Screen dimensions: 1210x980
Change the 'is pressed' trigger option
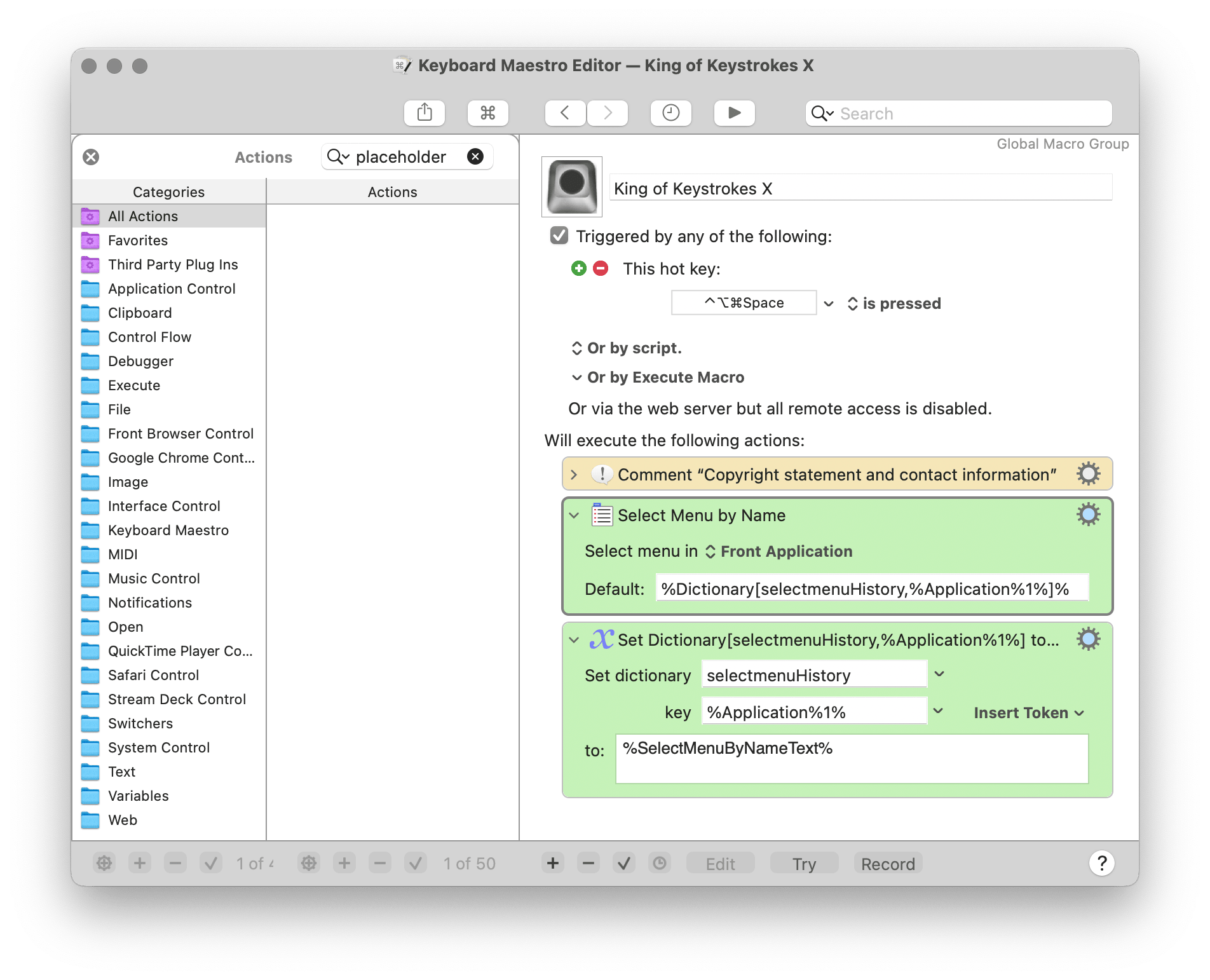[x=894, y=303]
